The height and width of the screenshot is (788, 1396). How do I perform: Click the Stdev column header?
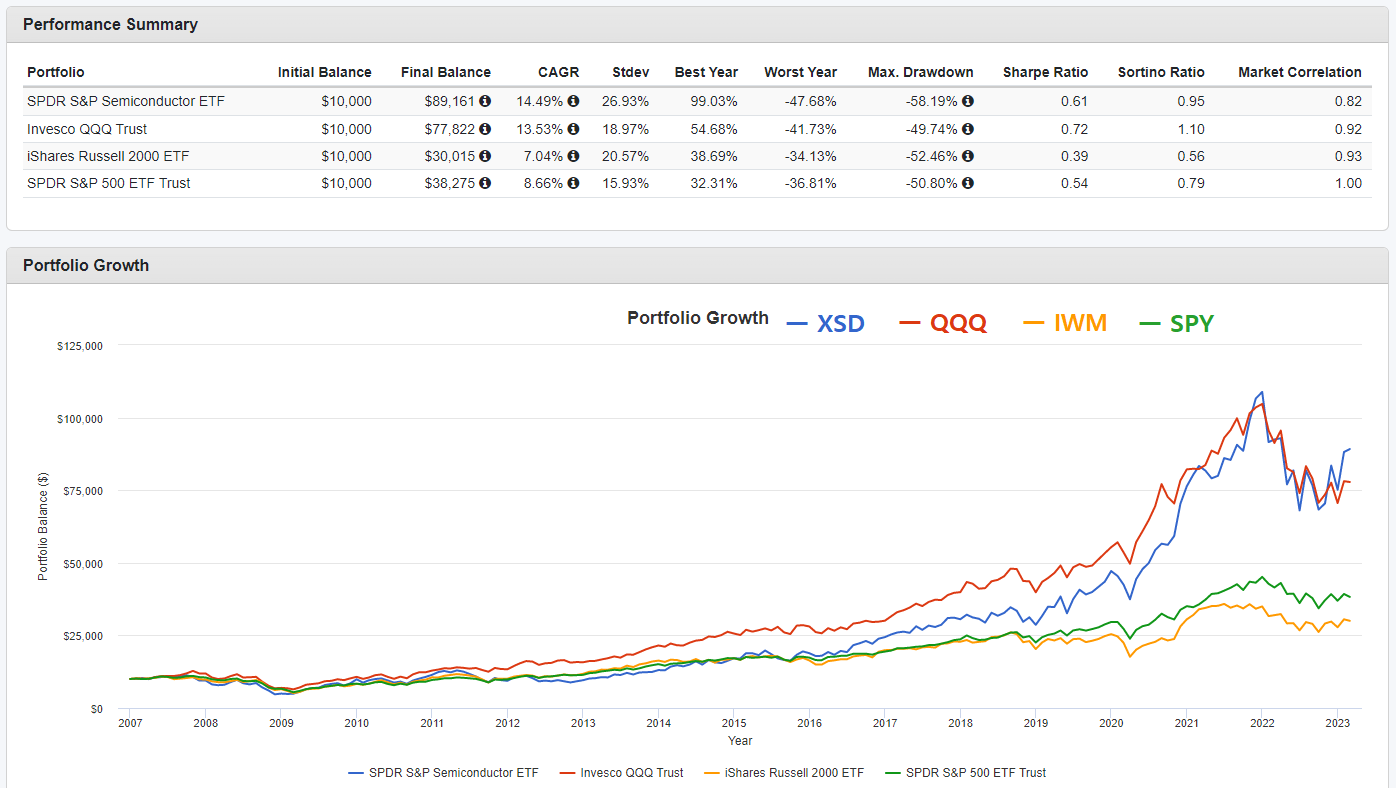click(x=631, y=72)
